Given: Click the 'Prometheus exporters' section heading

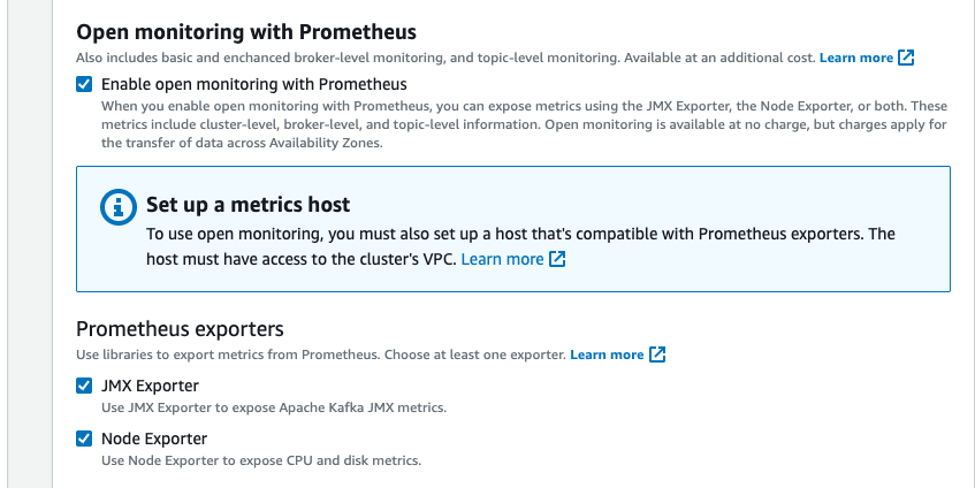Looking at the screenshot, I should [180, 329].
